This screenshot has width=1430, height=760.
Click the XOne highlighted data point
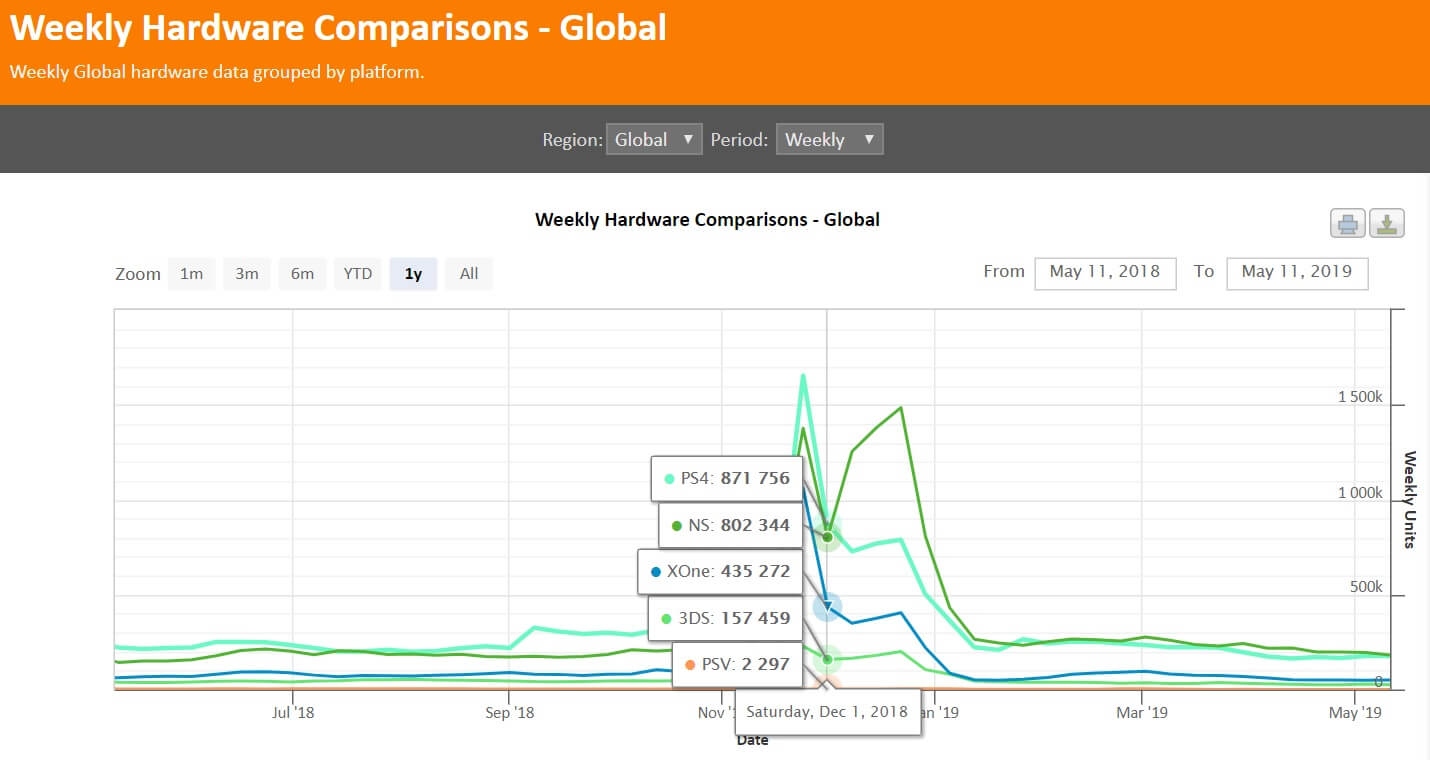point(827,606)
